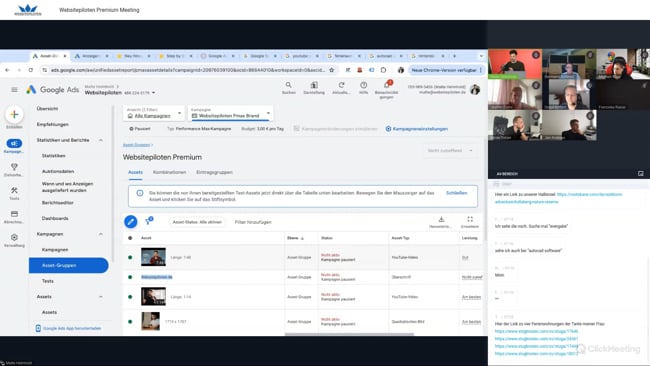Sort by the Ebene column
This screenshot has width=650, height=366.
(296, 238)
